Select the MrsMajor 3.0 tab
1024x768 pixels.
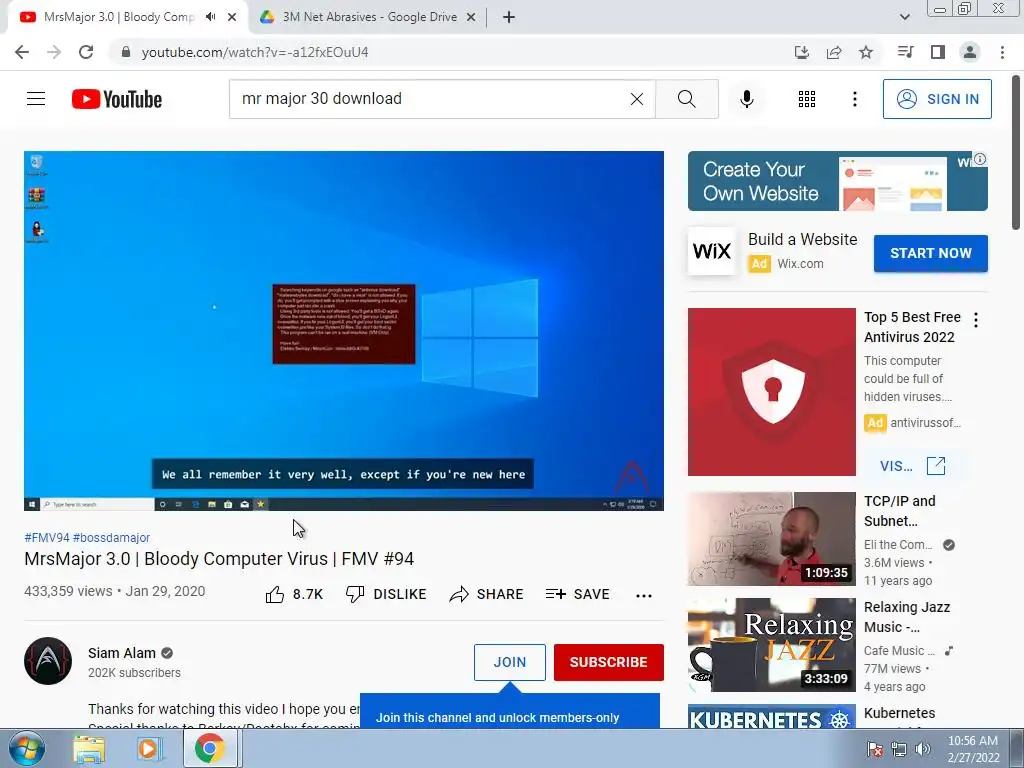coord(118,17)
